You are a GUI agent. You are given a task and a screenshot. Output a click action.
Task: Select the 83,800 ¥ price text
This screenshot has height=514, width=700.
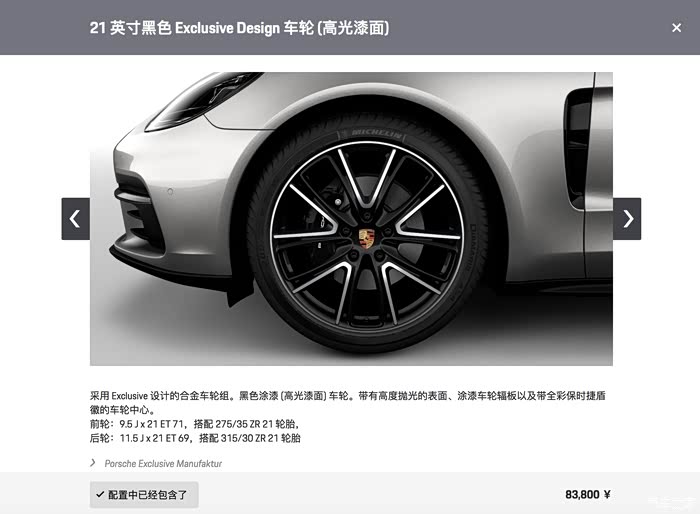[588, 494]
